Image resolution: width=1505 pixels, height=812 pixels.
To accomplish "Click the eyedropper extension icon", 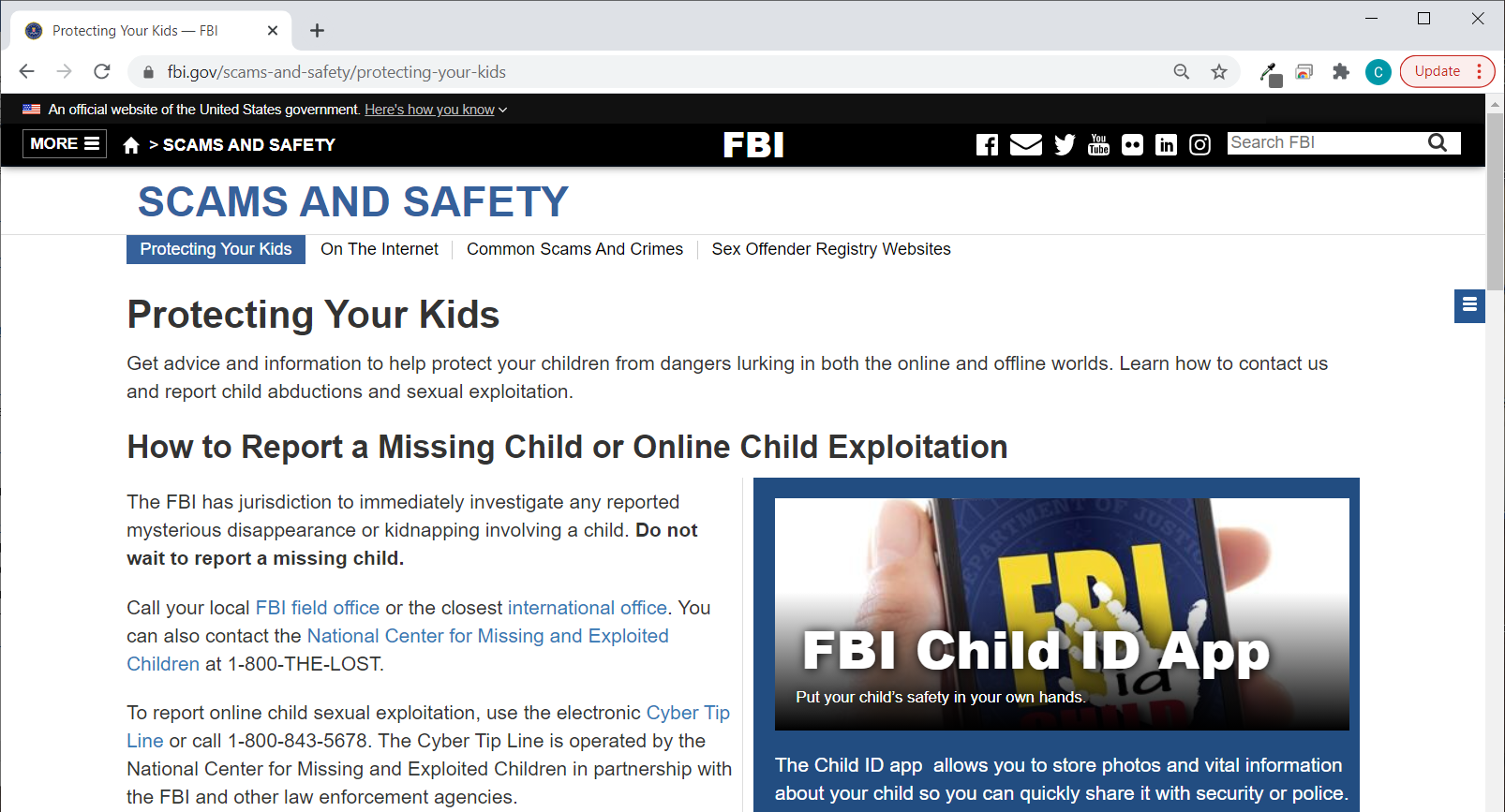I will [x=1270, y=73].
